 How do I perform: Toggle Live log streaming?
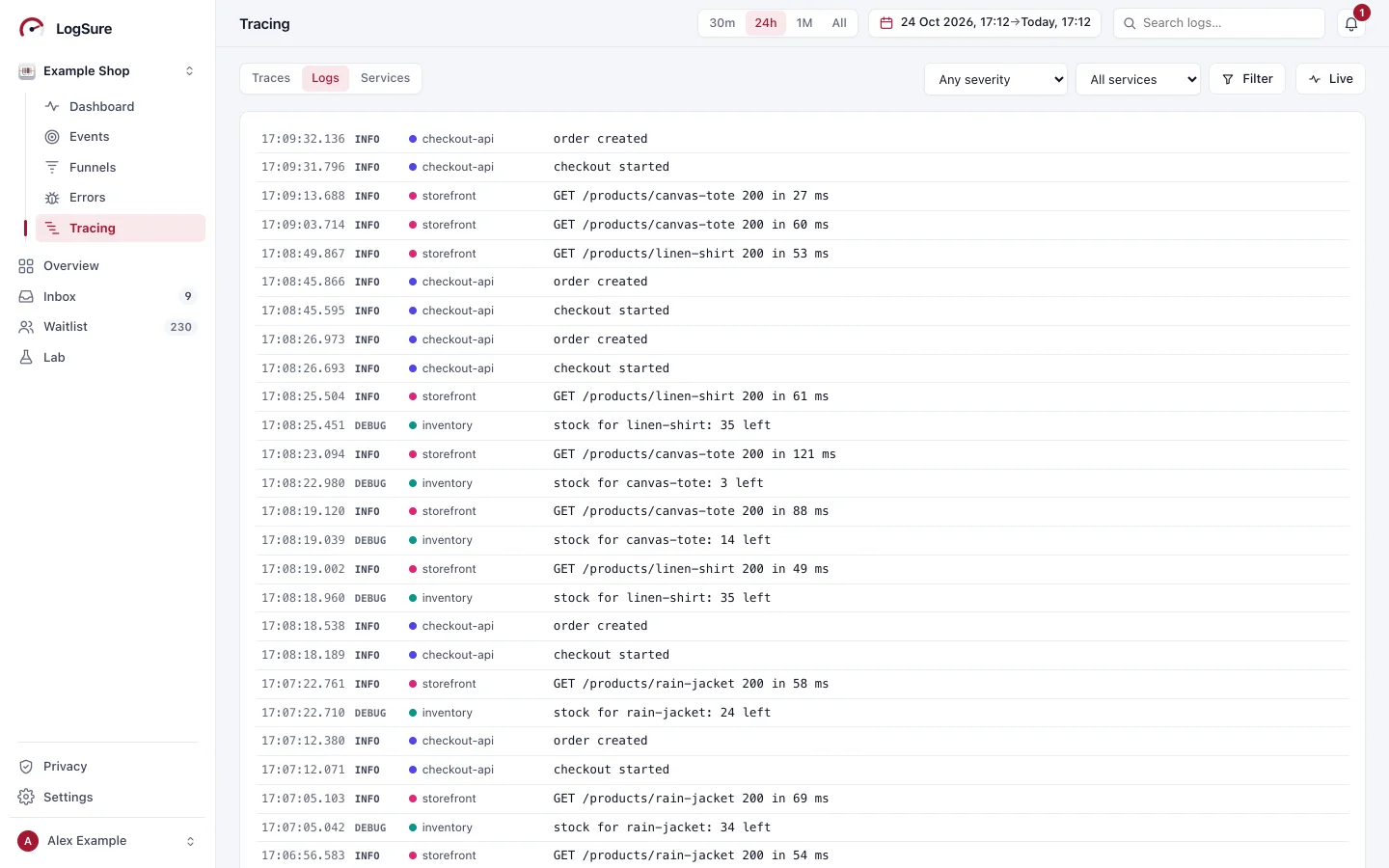tap(1330, 79)
